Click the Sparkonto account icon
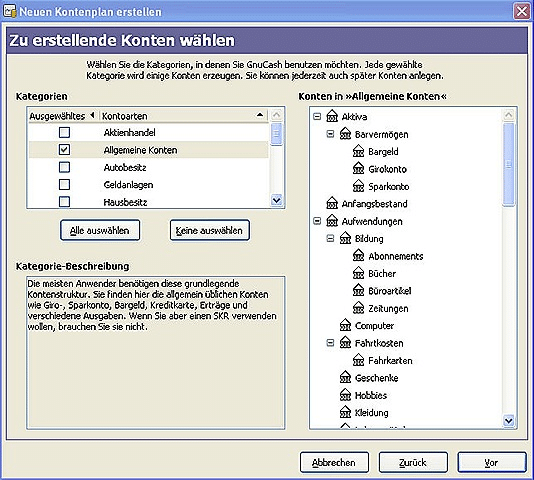The height and width of the screenshot is (480, 534). tap(358, 186)
